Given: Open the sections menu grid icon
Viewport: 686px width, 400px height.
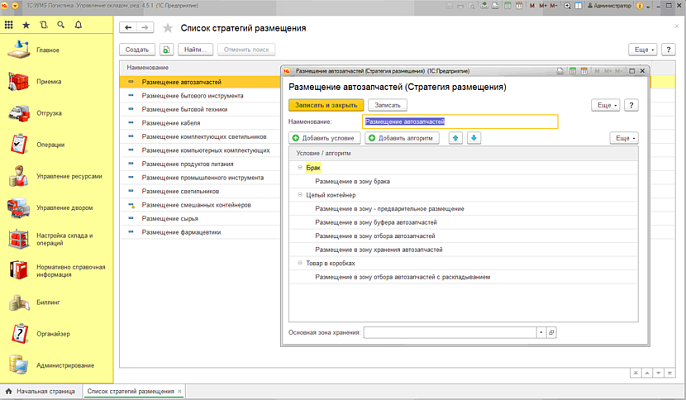Looking at the screenshot, I should (x=10, y=23).
